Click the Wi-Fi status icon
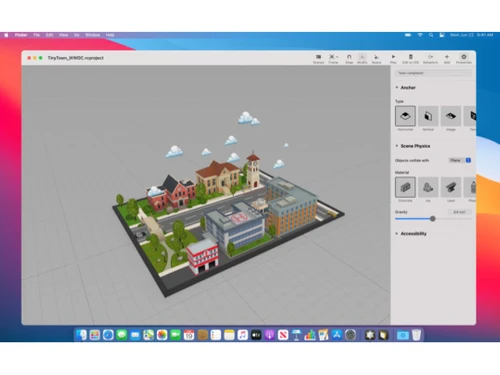The height and width of the screenshot is (375, 500). pos(420,35)
